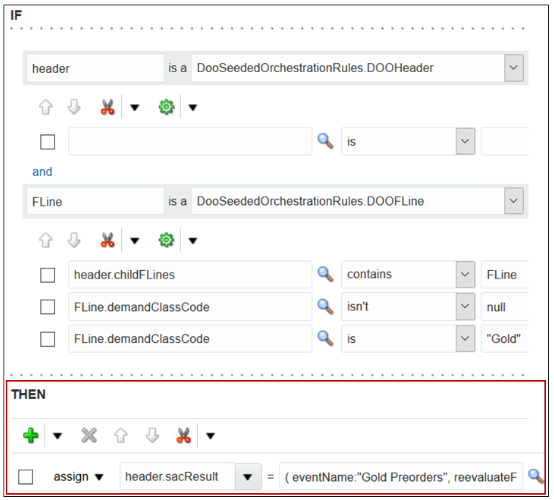Click FLine.demandClassCode field in isn't row
Viewport: 554px width, 500px height.
pos(190,307)
